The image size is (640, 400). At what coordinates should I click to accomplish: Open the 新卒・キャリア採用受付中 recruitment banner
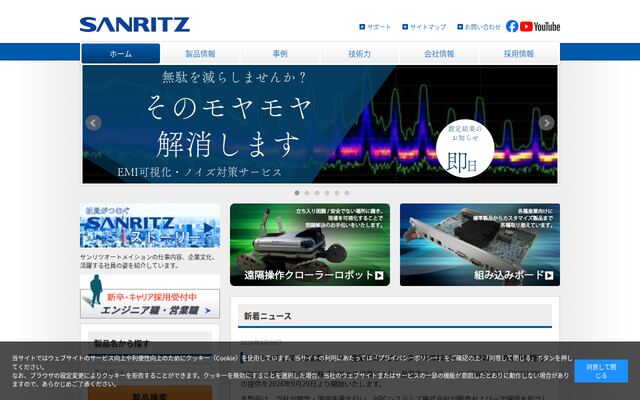[x=150, y=297]
